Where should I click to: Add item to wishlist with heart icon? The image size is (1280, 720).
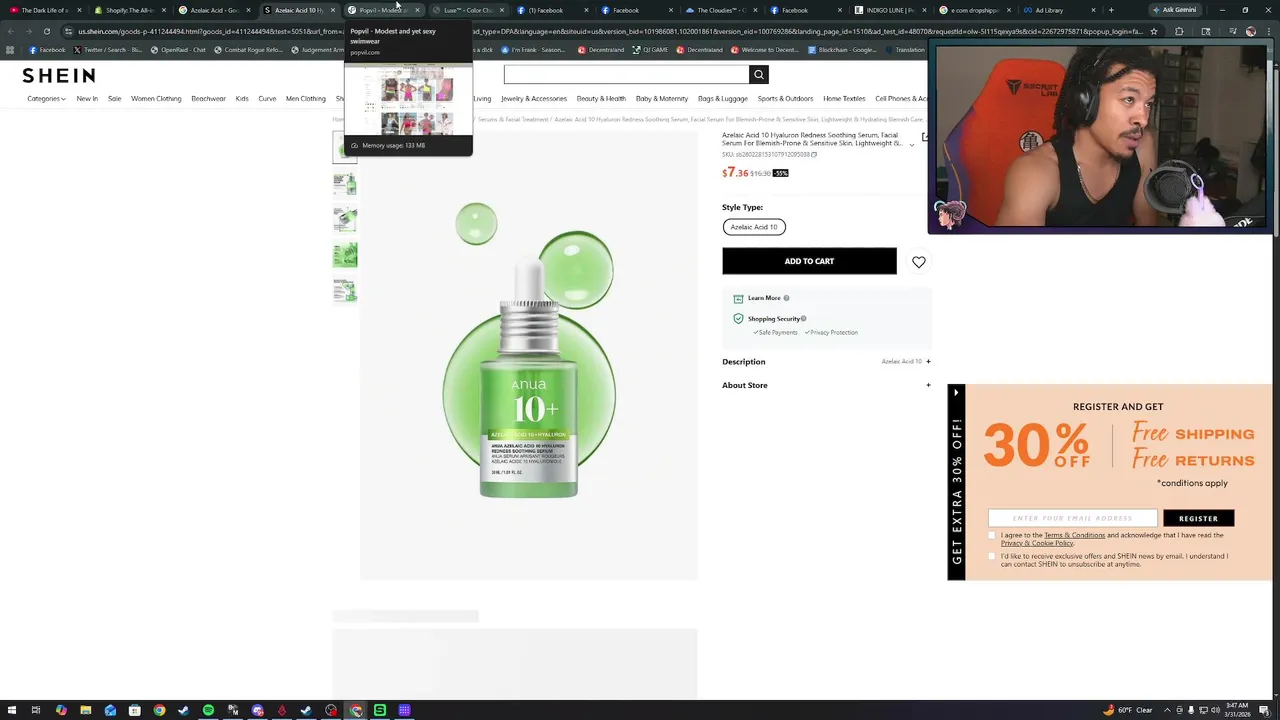[x=919, y=262]
